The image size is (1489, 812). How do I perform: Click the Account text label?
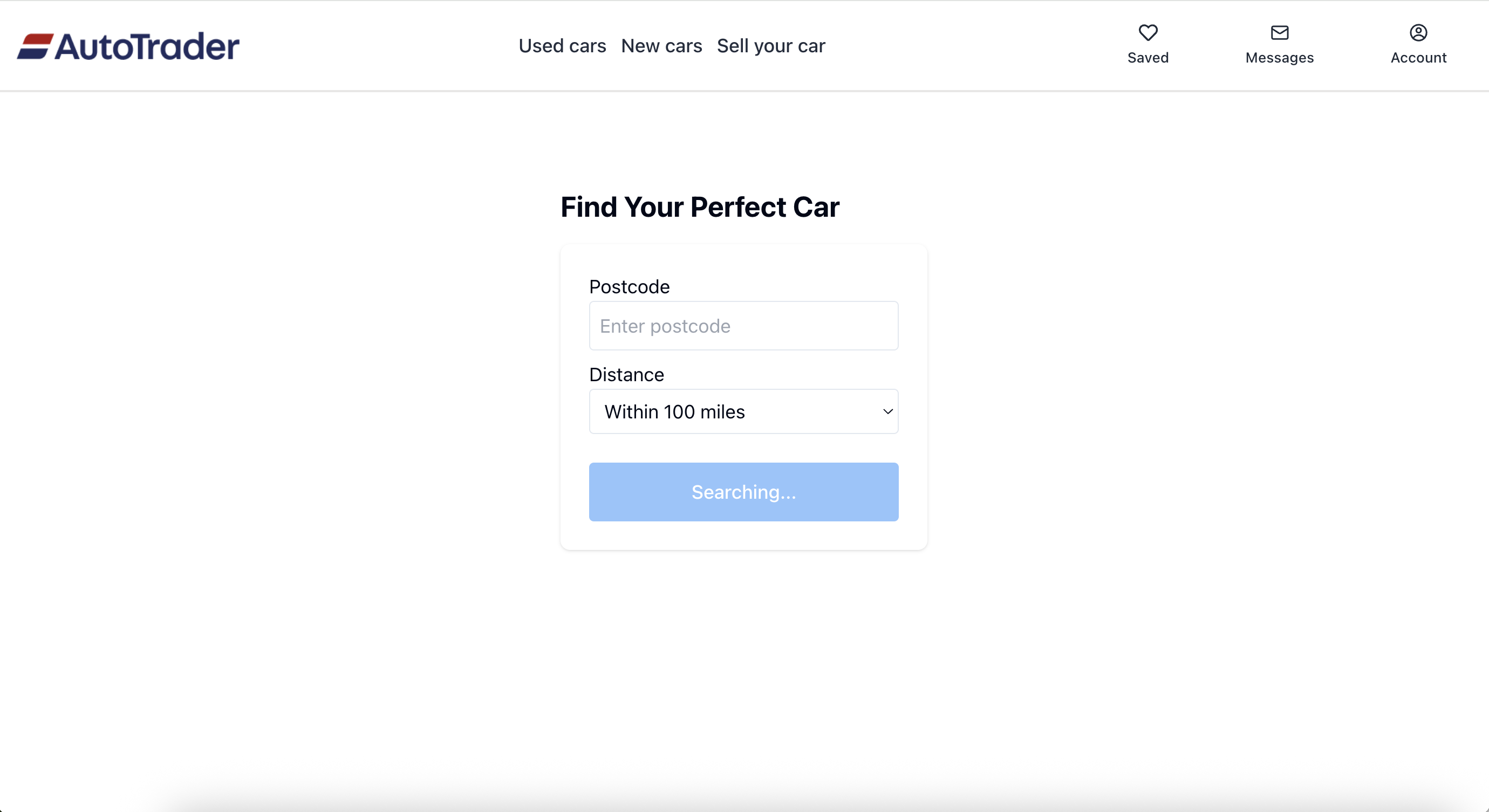1418,58
